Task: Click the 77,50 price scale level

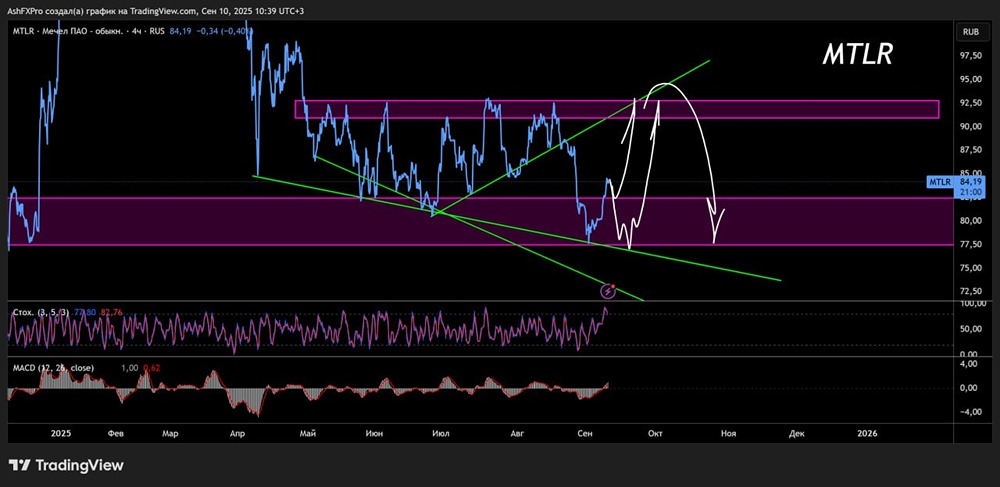Action: tap(971, 244)
